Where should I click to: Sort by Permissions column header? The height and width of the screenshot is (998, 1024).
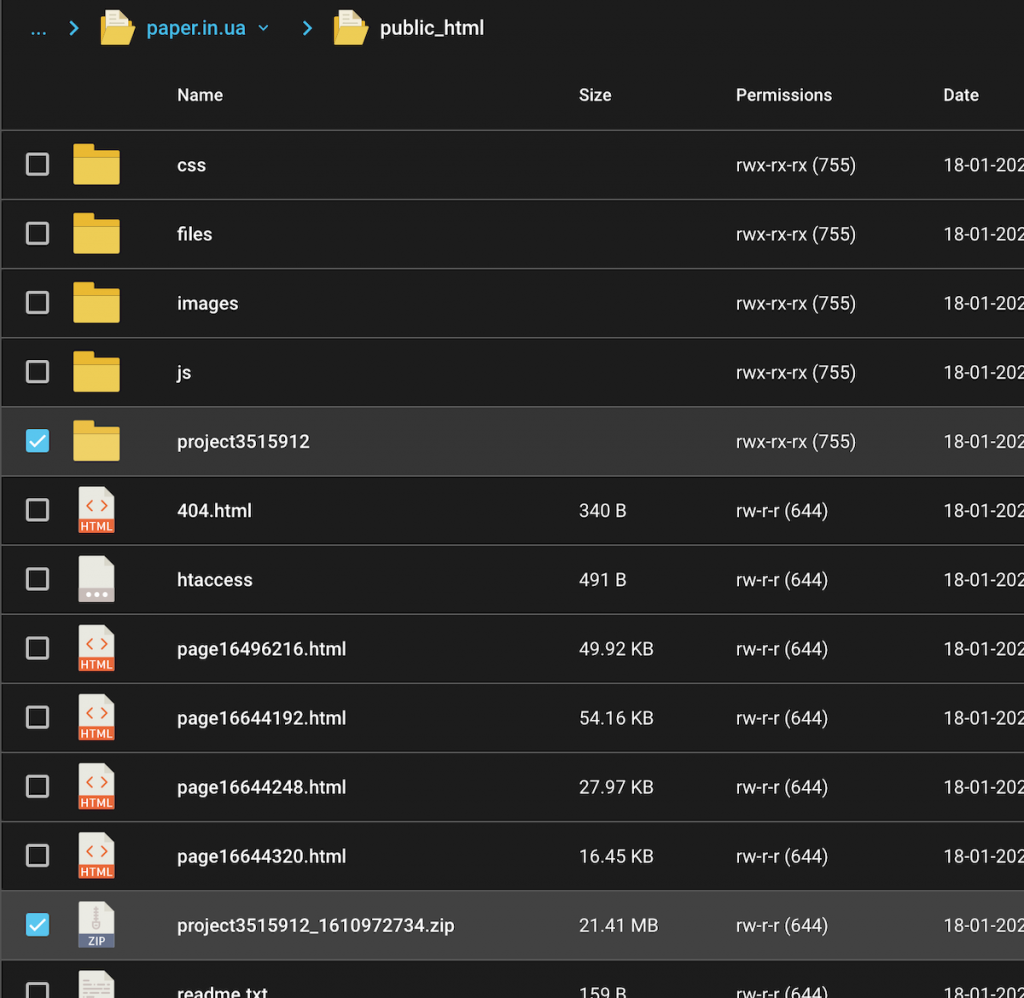(x=784, y=95)
